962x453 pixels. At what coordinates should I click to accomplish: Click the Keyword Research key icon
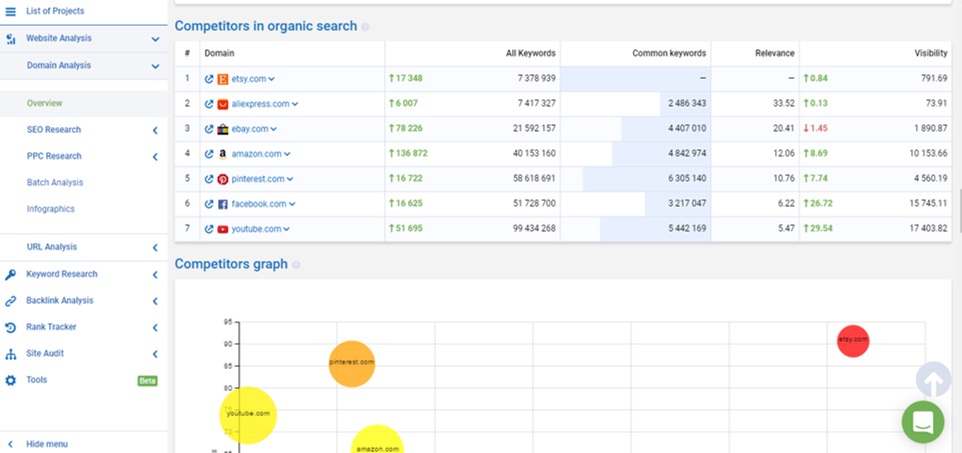click(x=10, y=274)
